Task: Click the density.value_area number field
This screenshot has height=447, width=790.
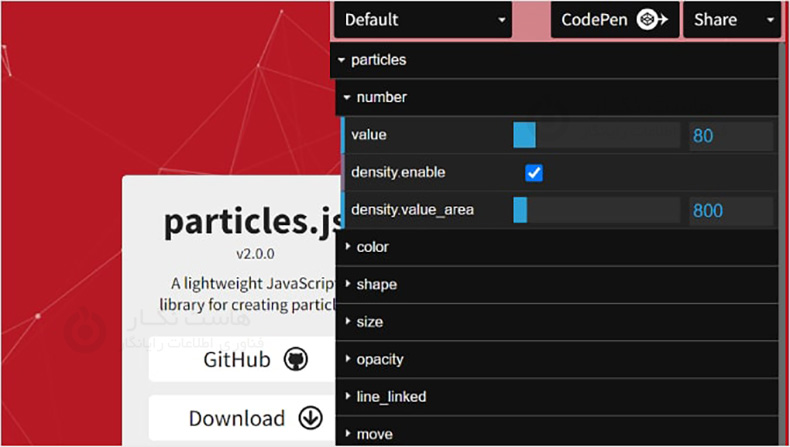Action: [730, 211]
